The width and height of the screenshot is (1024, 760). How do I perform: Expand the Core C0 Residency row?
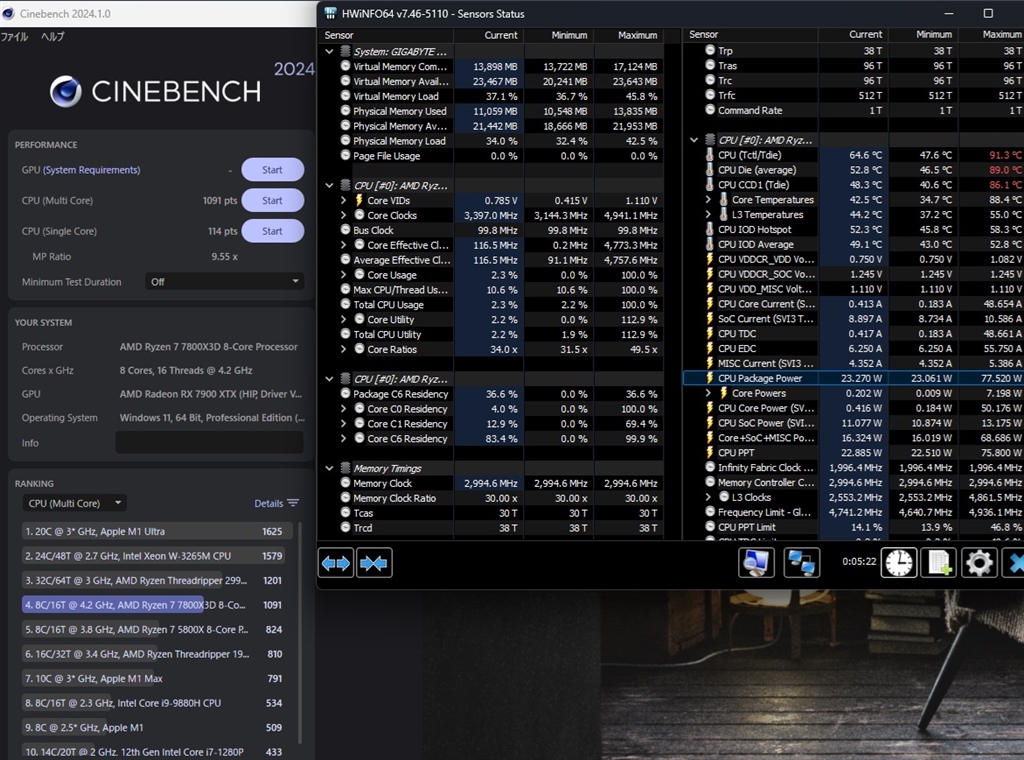coord(344,409)
